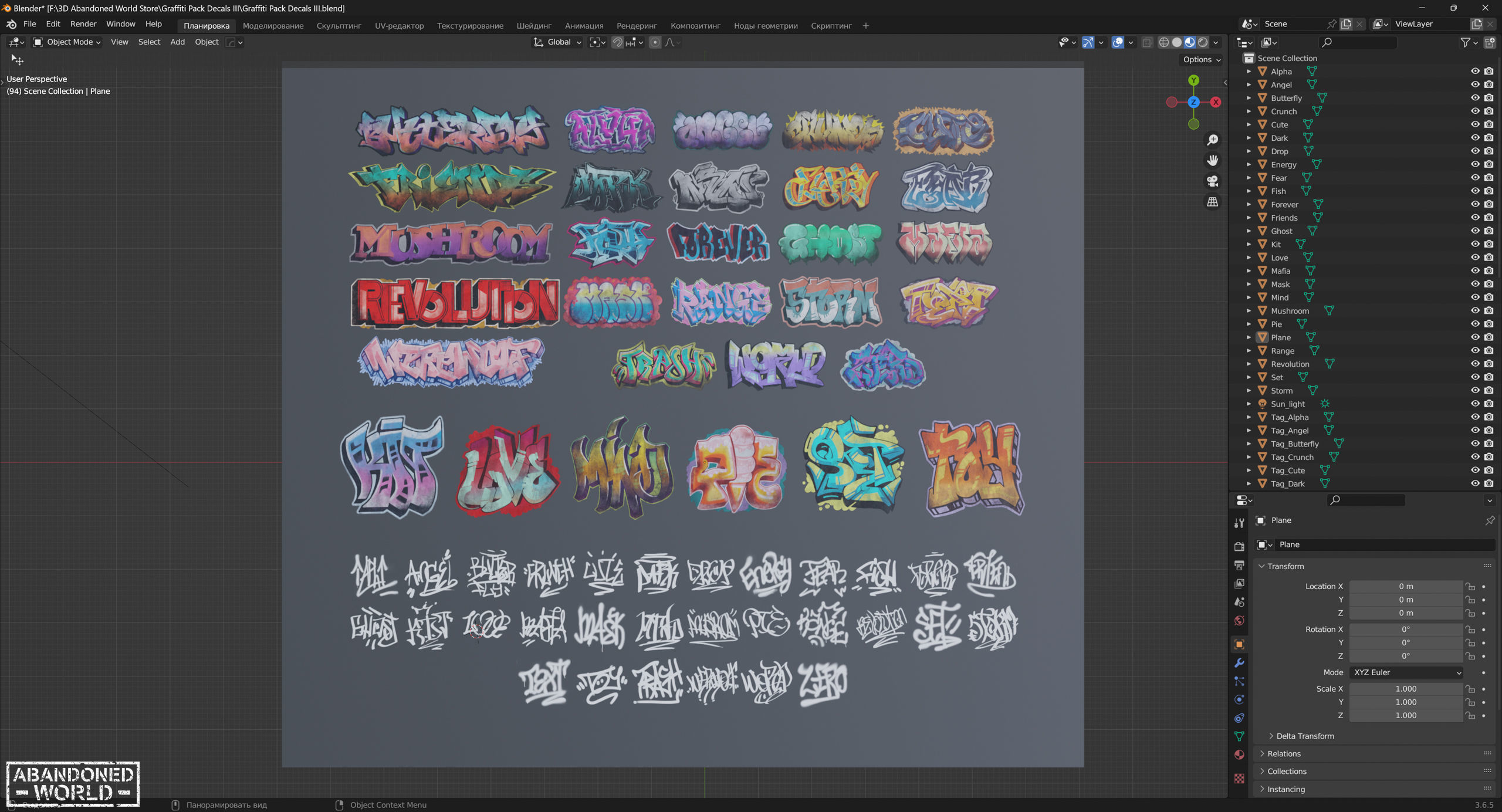The width and height of the screenshot is (1502, 812).
Task: Toggle the Location X lock
Action: [1470, 586]
